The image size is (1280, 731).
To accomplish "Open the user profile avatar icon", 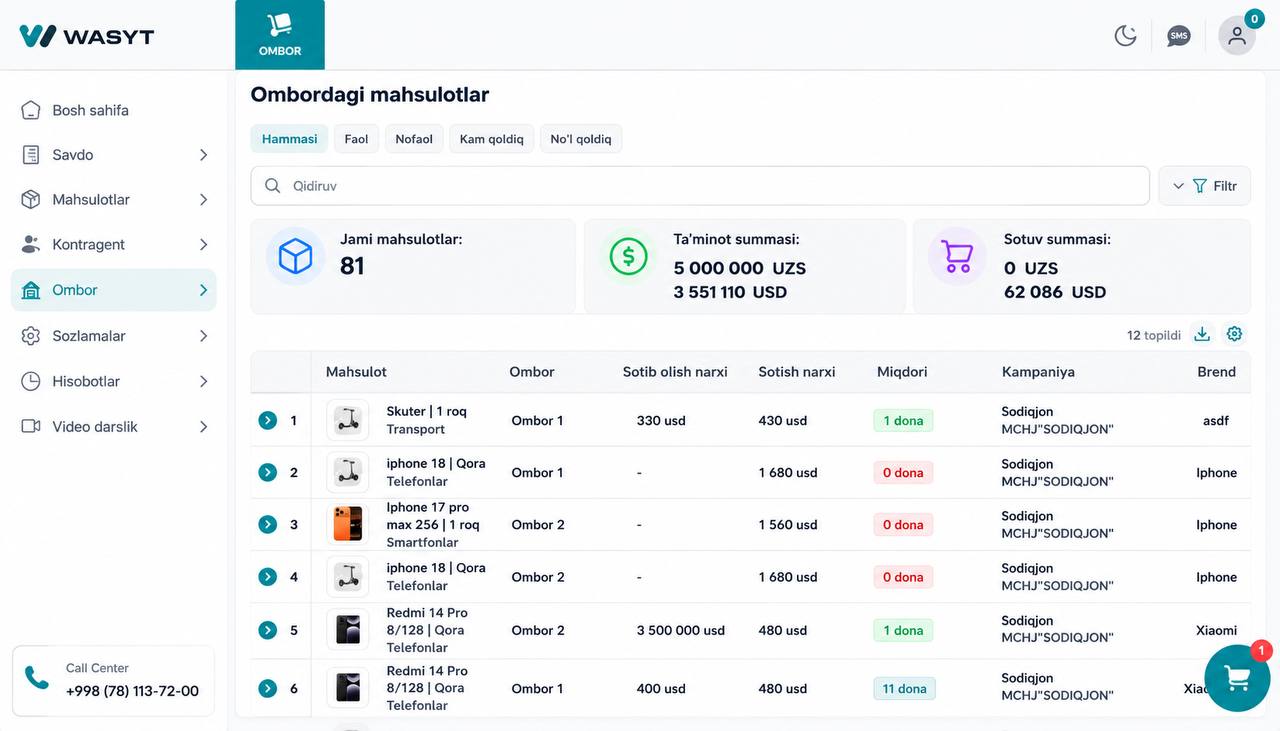I will (x=1237, y=36).
